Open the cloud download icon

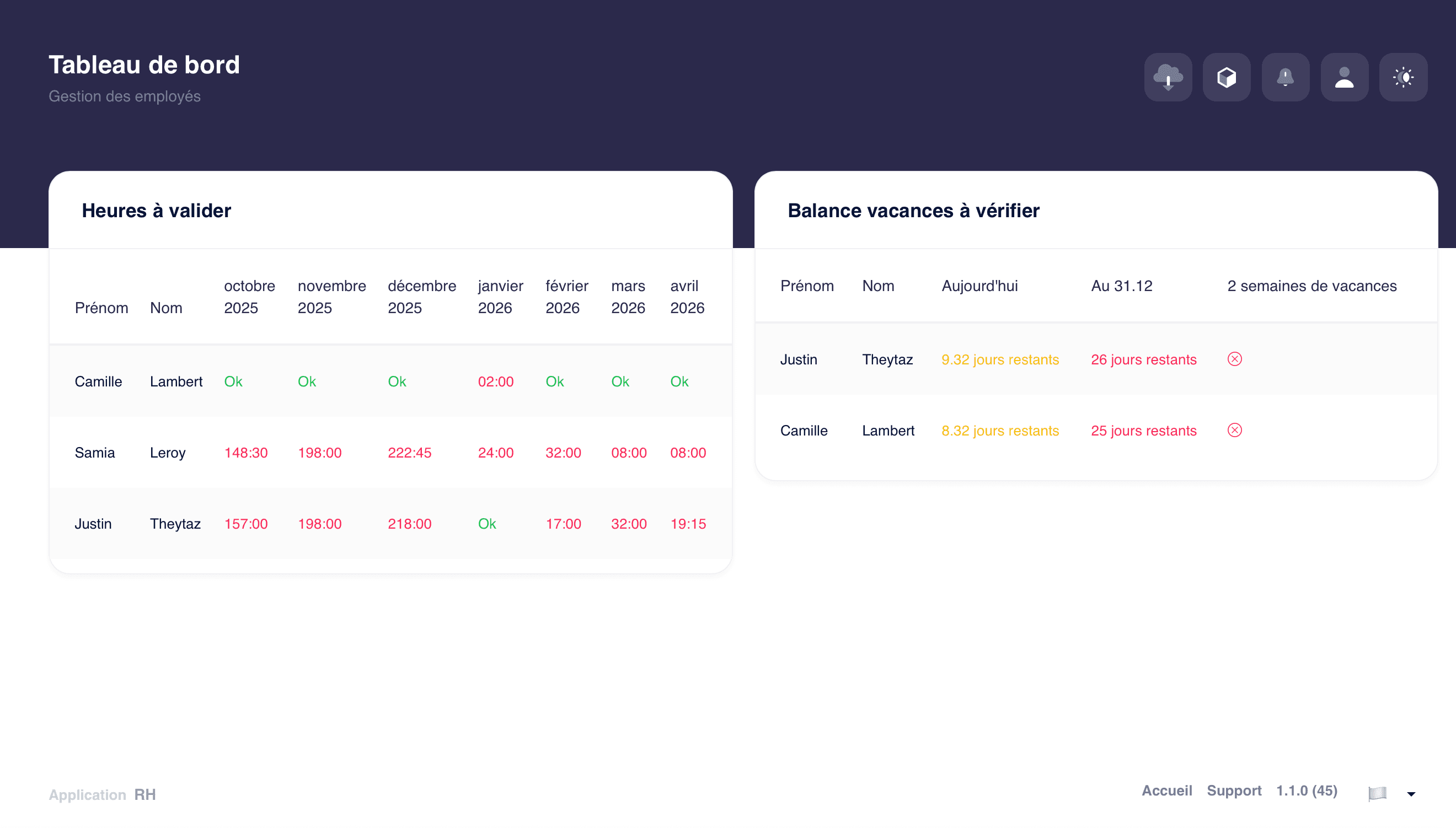[1168, 77]
